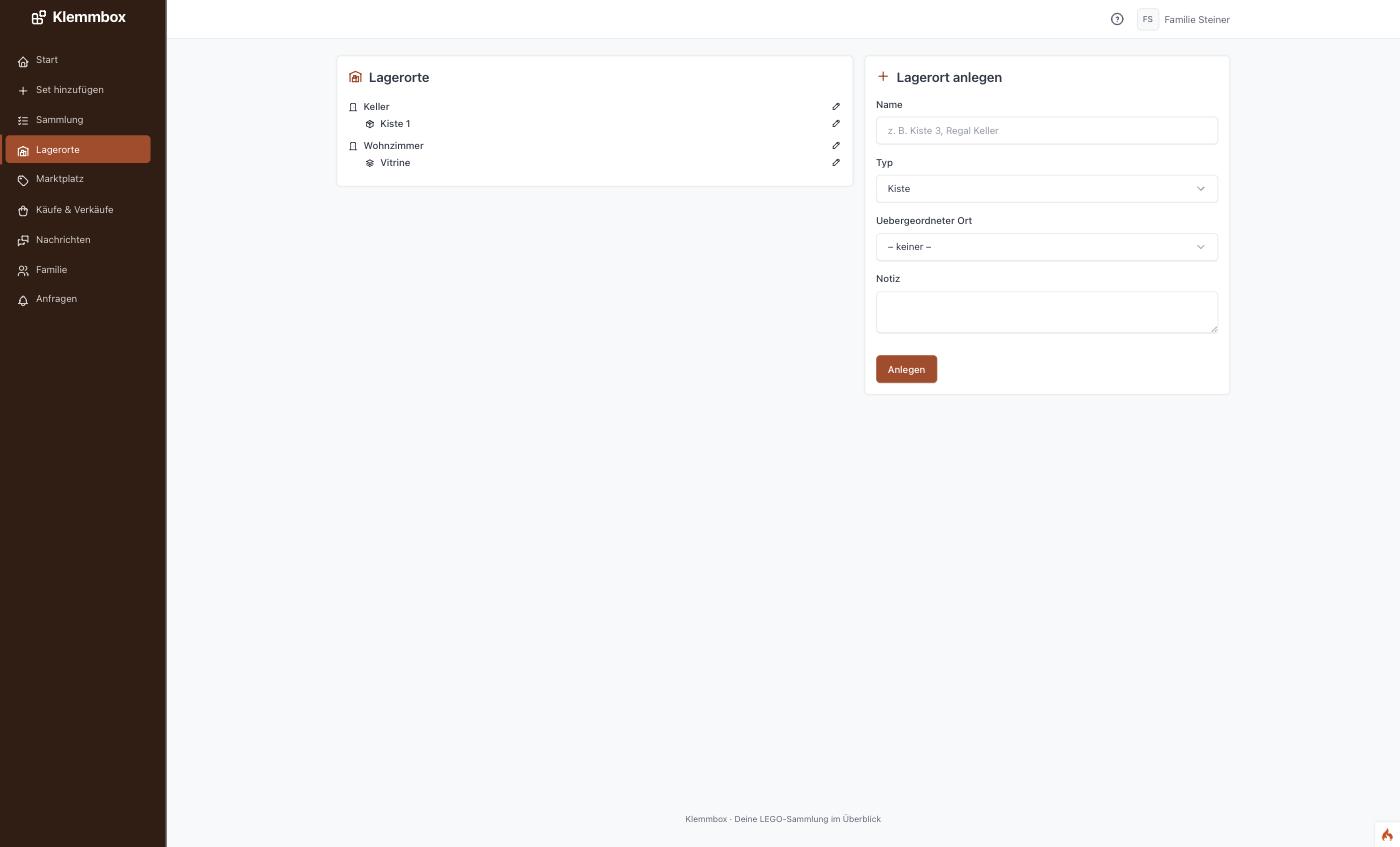Image resolution: width=1400 pixels, height=847 pixels.
Task: Select Wohnzimmer in the Lagerorte list
Action: point(393,146)
